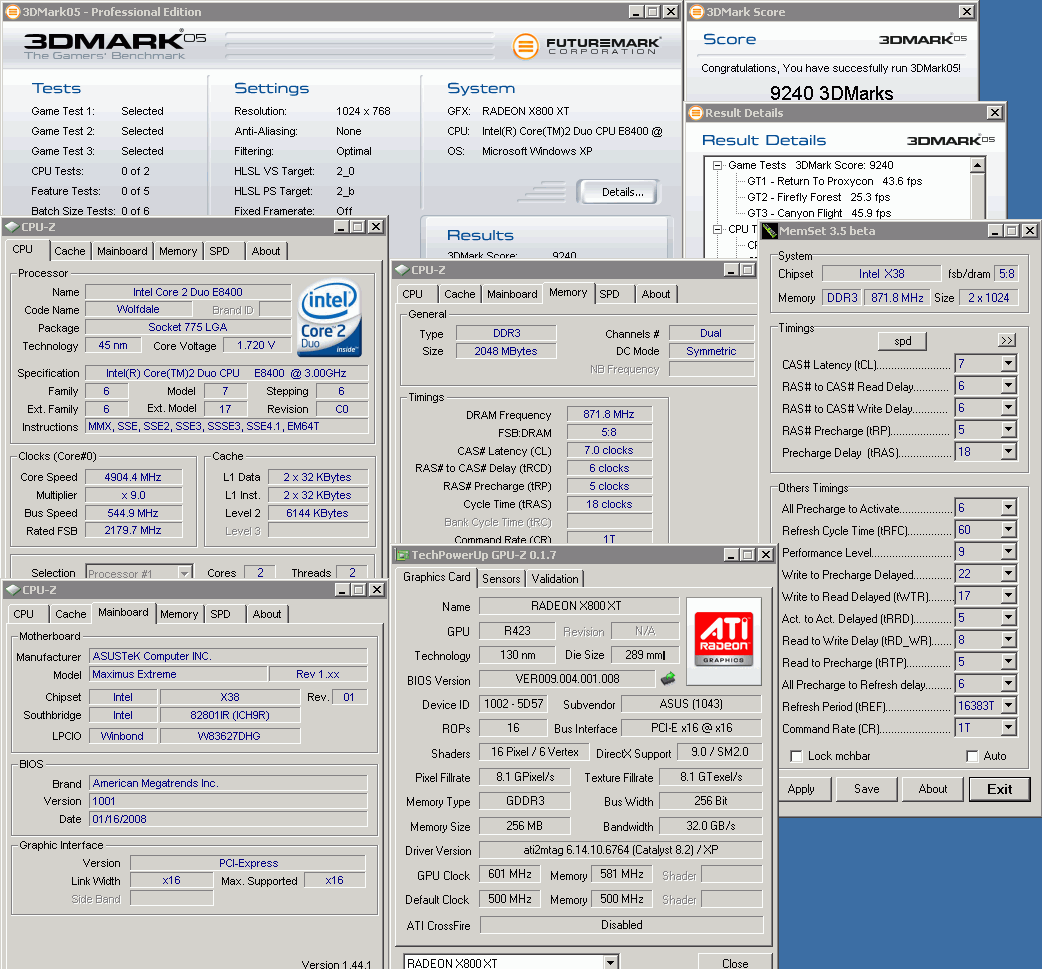Click the Core Speed value 4904.4 MHz
This screenshot has width=1042, height=969.
134,477
